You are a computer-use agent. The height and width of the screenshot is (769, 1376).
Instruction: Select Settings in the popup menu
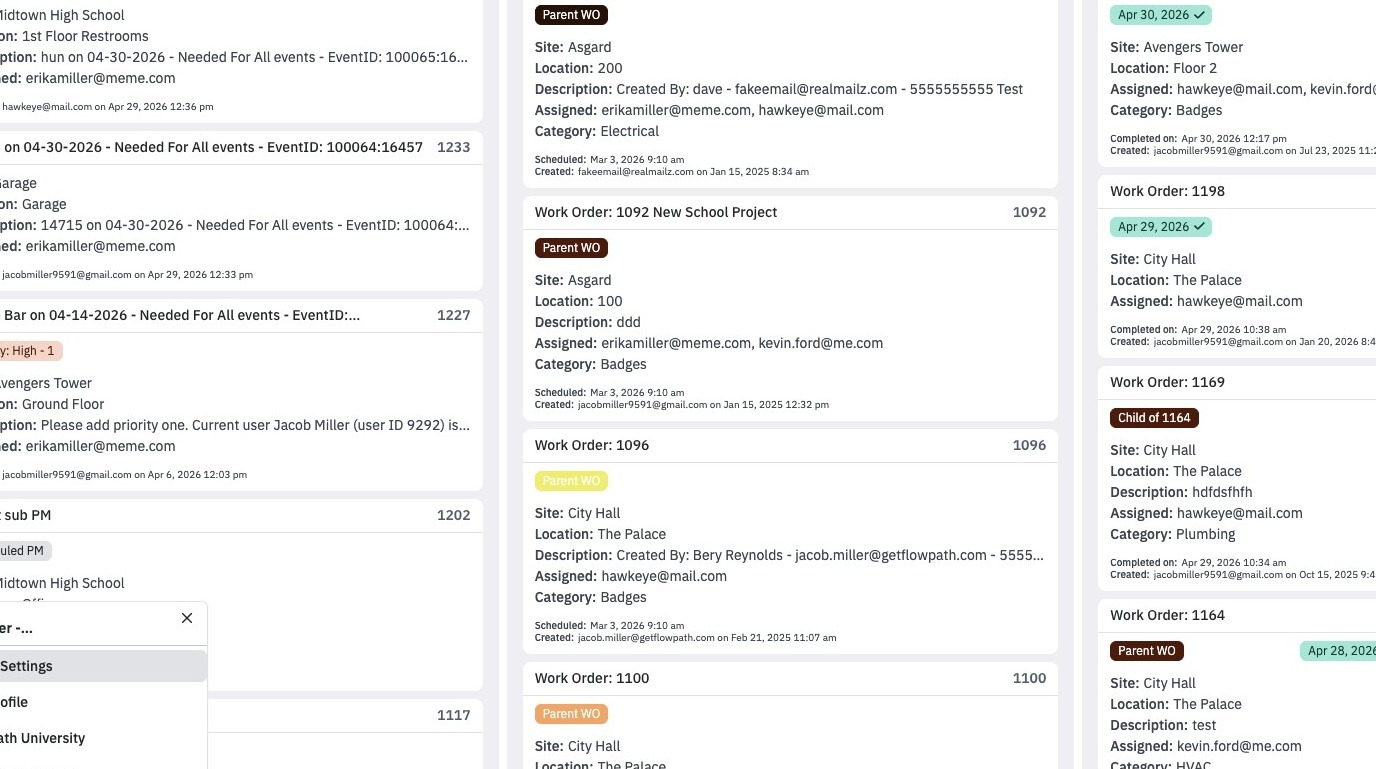(x=100, y=666)
